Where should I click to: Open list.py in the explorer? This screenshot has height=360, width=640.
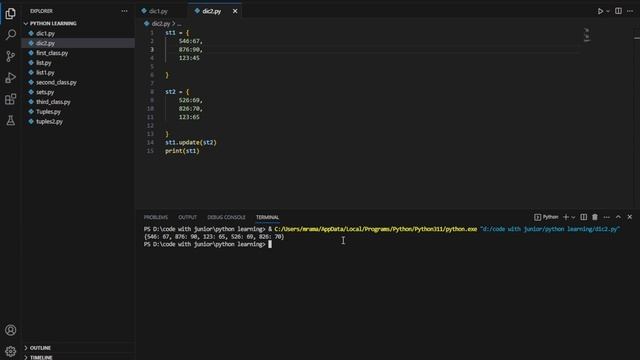[44, 63]
